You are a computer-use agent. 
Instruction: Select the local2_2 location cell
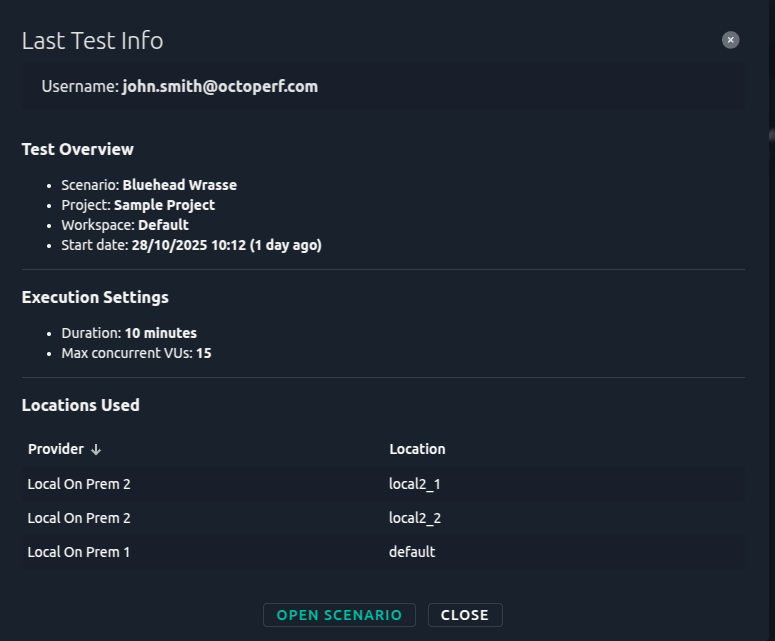415,518
